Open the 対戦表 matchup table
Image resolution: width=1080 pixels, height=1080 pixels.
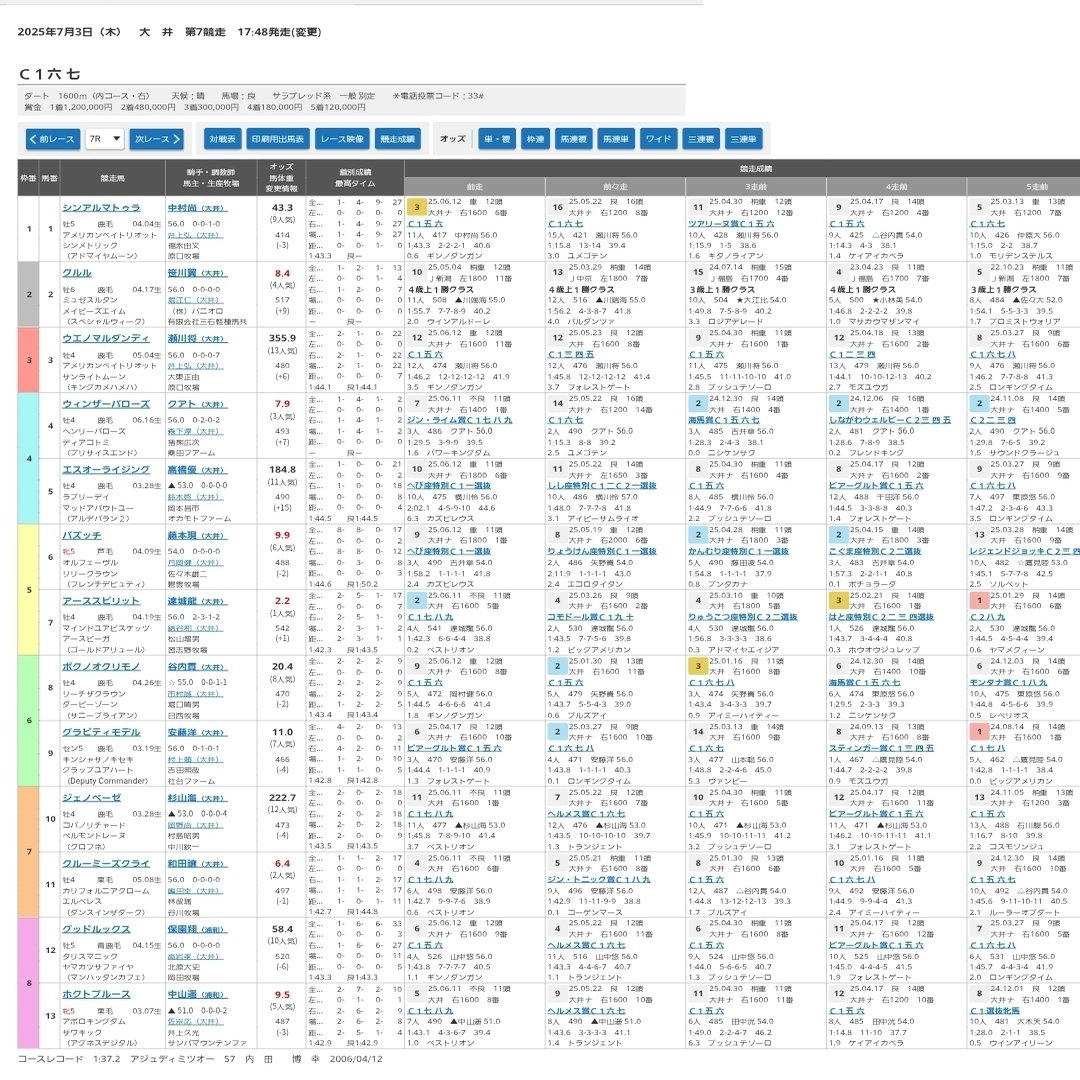(x=222, y=139)
